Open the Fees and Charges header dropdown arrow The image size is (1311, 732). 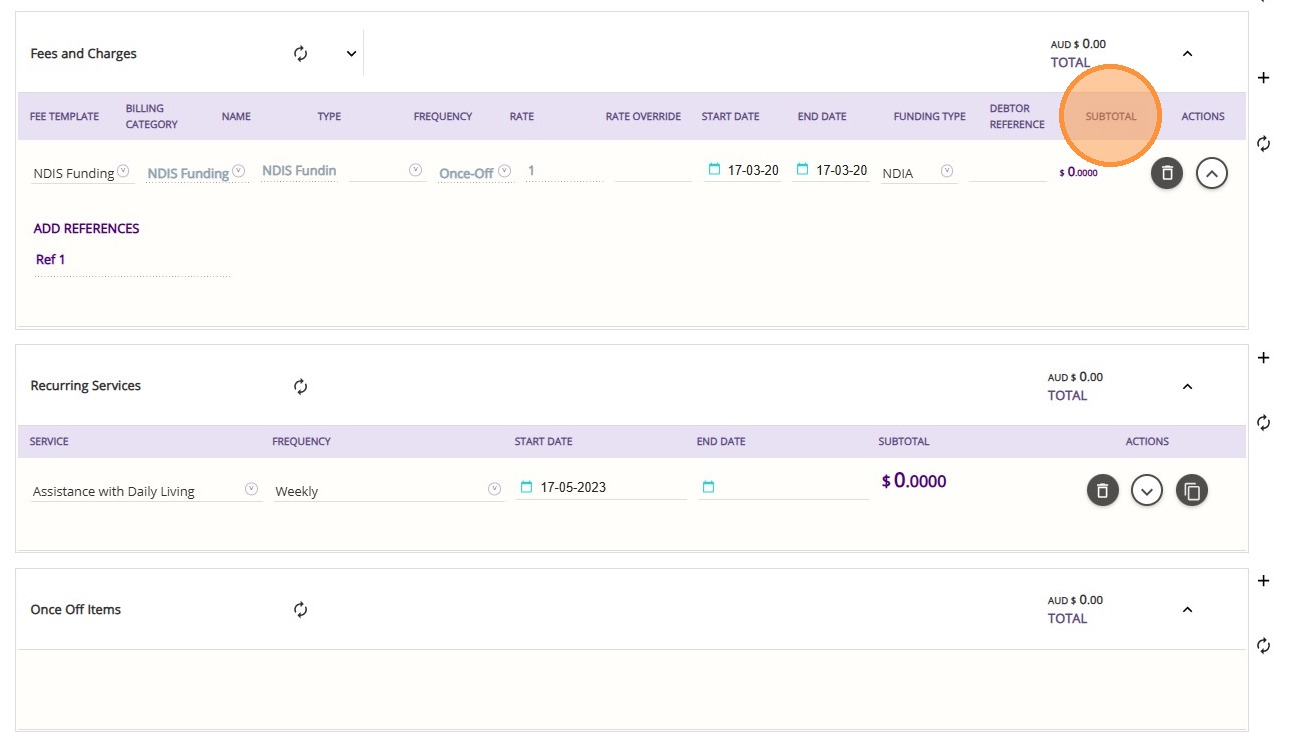[351, 54]
